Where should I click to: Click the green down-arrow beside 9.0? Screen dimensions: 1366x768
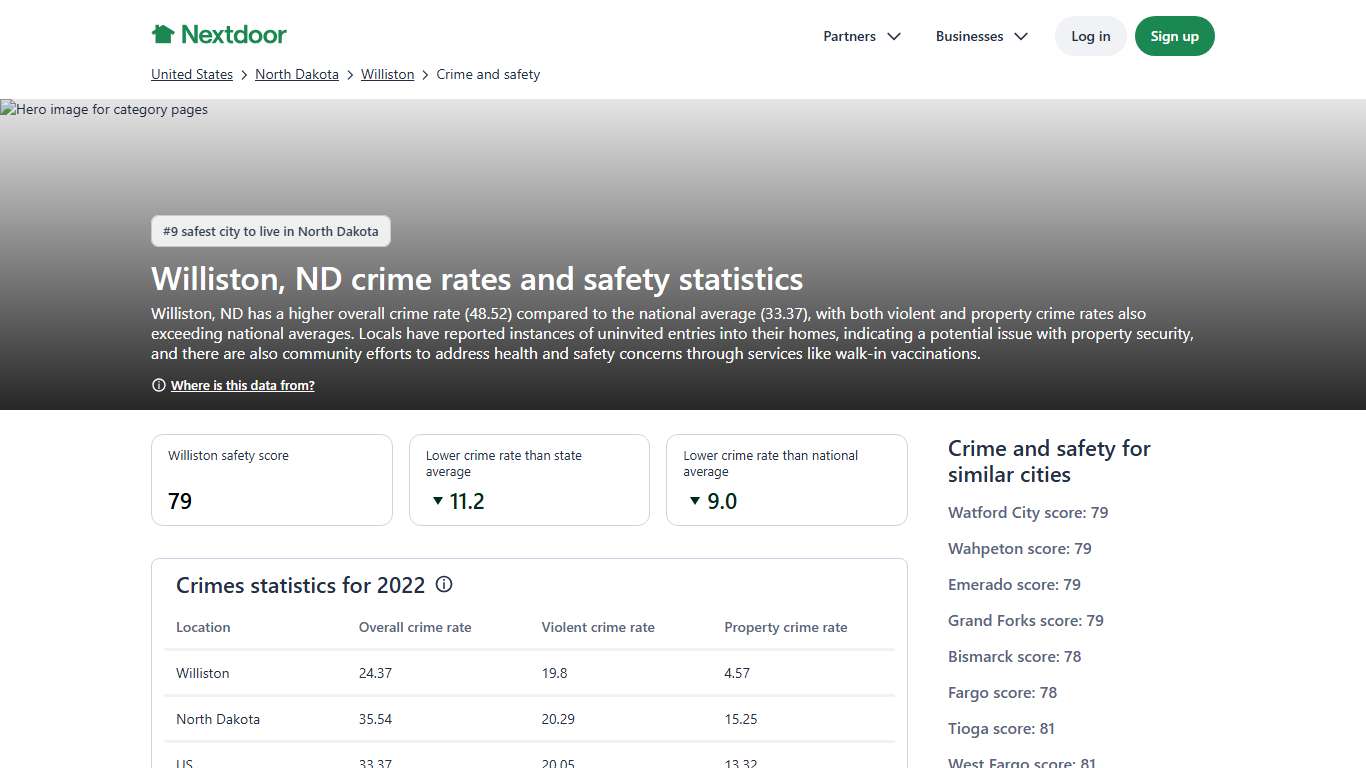(x=695, y=501)
